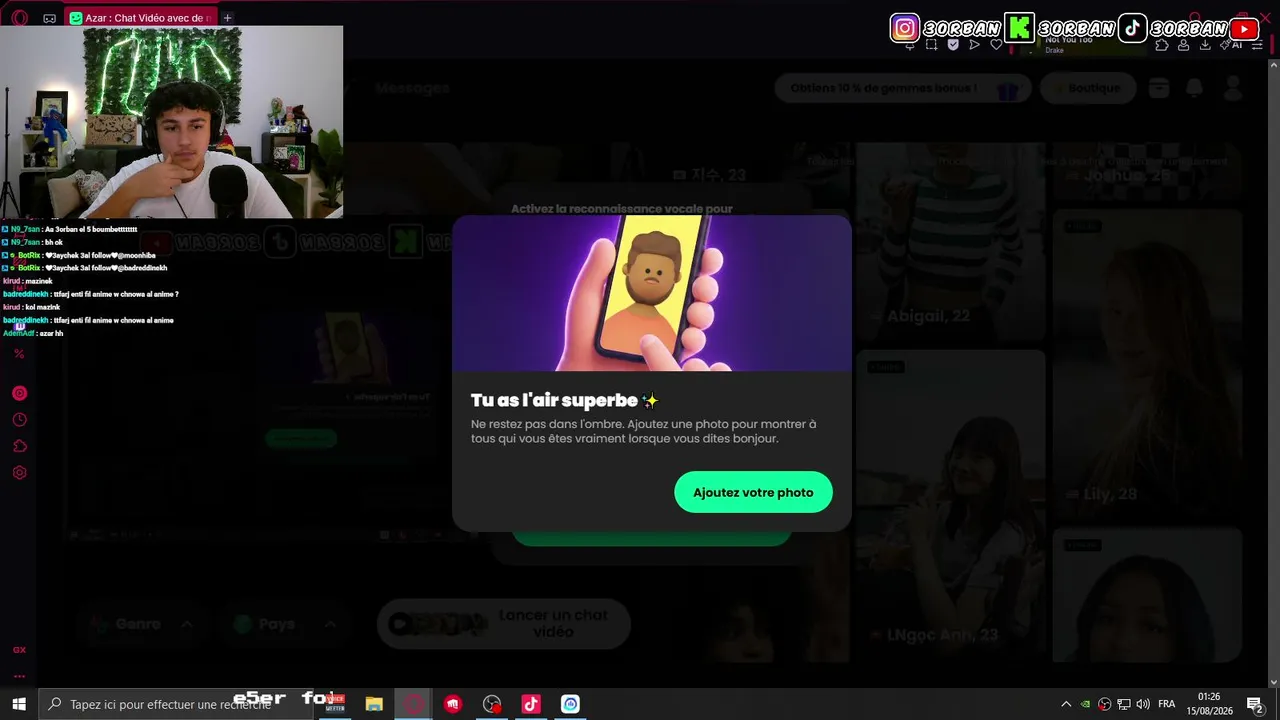This screenshot has width=1280, height=720.
Task: Open a new browser tab
Action: click(x=227, y=18)
